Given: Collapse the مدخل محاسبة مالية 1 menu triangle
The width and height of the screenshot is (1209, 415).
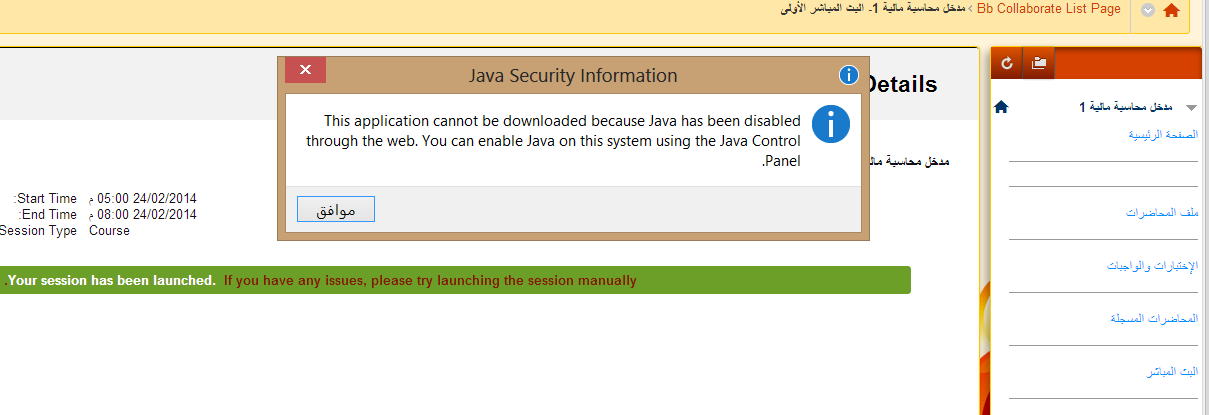Looking at the screenshot, I should pos(1190,107).
